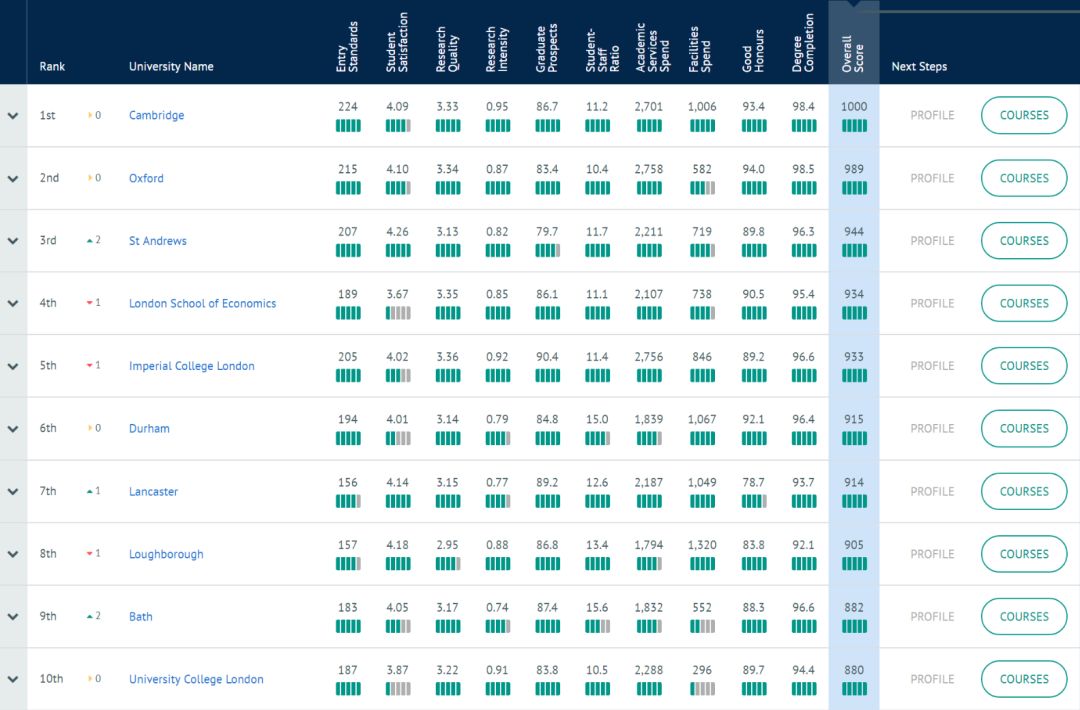The height and width of the screenshot is (710, 1080).
Task: Sort by Rank column header
Action: [52, 66]
